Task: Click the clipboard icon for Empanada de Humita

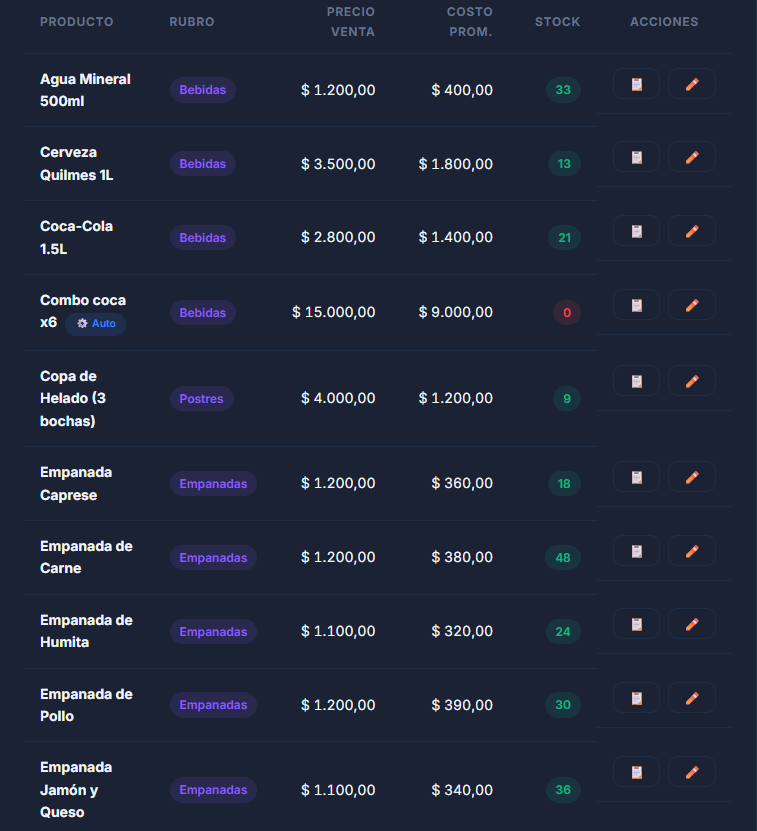Action: click(636, 624)
